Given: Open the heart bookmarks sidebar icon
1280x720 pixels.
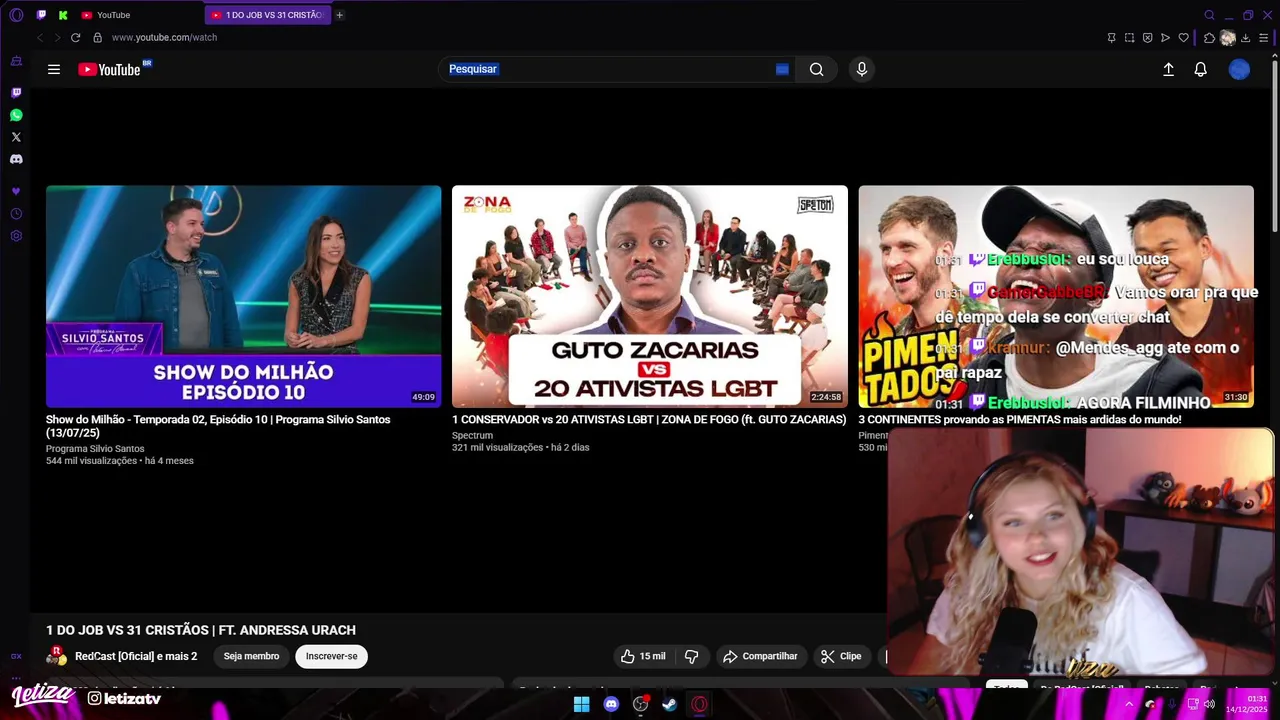Looking at the screenshot, I should pyautogui.click(x=16, y=191).
